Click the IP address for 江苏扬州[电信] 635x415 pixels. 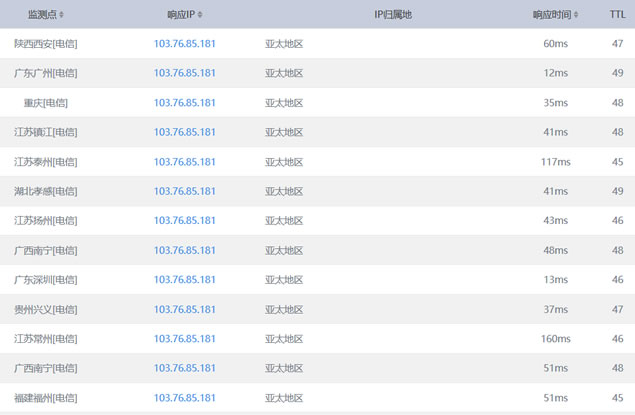pyautogui.click(x=185, y=221)
